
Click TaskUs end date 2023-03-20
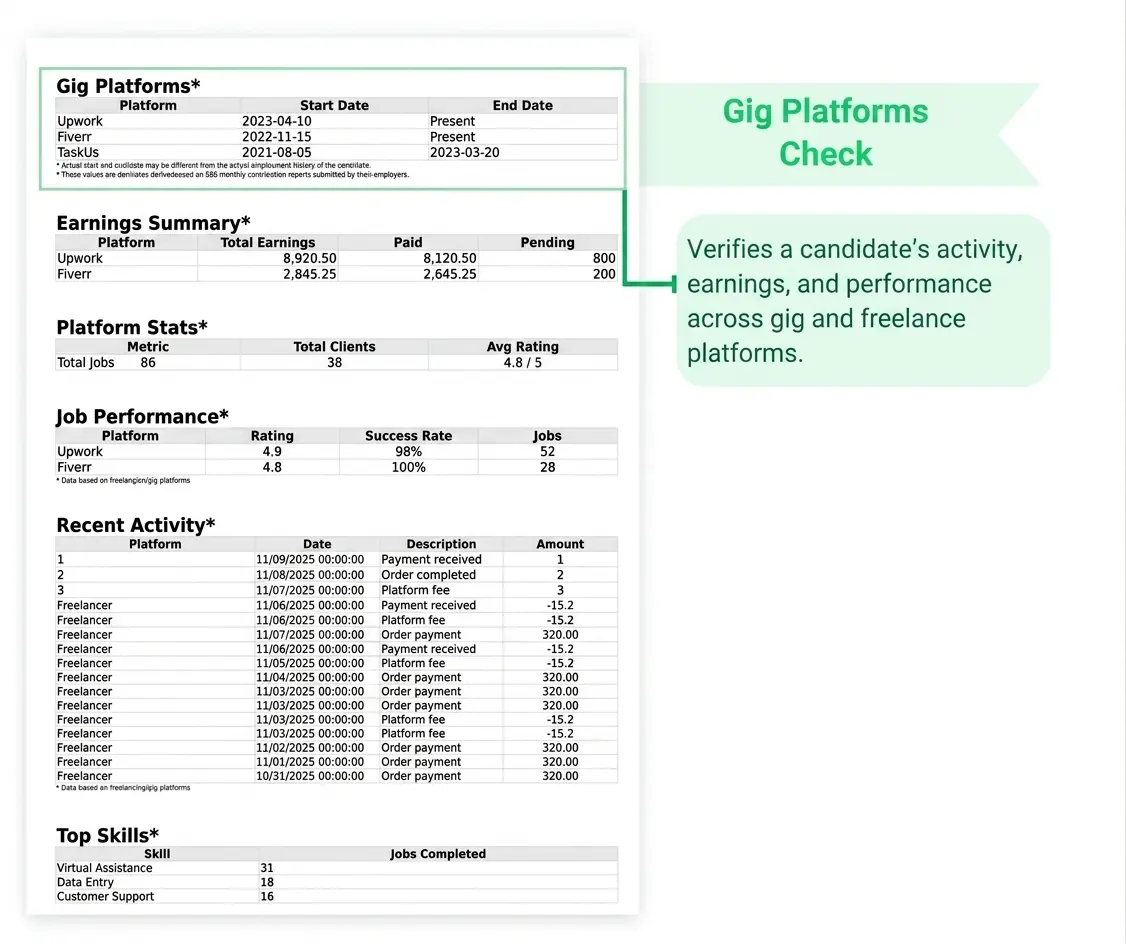pyautogui.click(x=464, y=152)
